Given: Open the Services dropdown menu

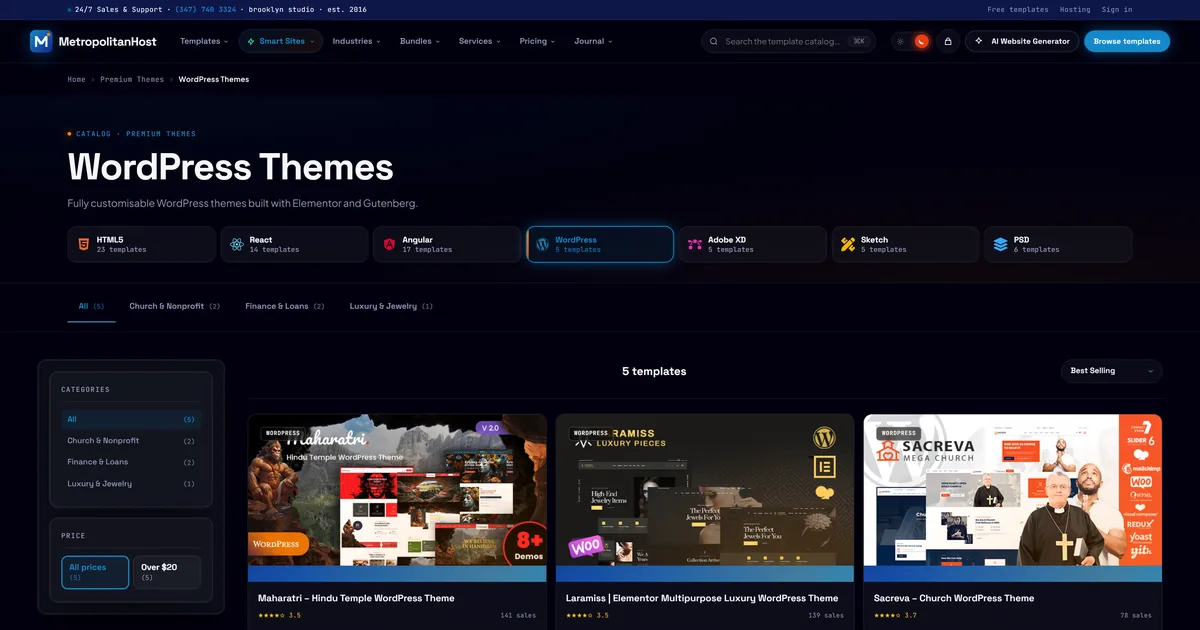Looking at the screenshot, I should pos(480,41).
